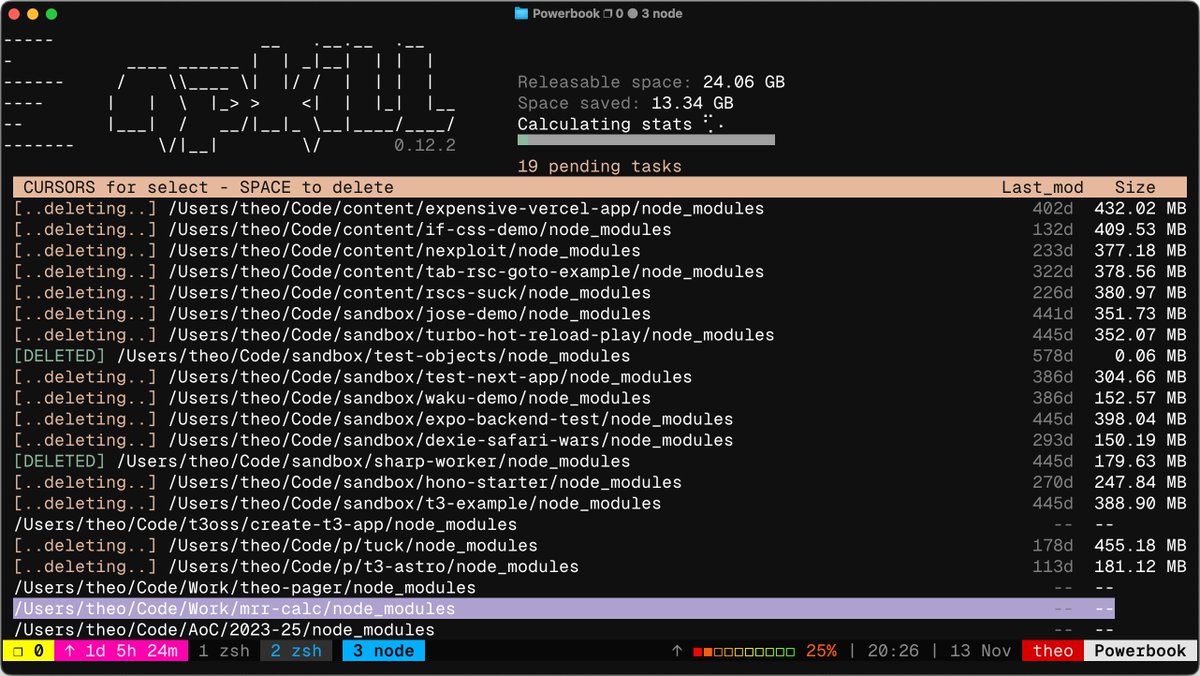Select the hono-starter/node_modules row
The width and height of the screenshot is (1200, 676).
point(600,482)
